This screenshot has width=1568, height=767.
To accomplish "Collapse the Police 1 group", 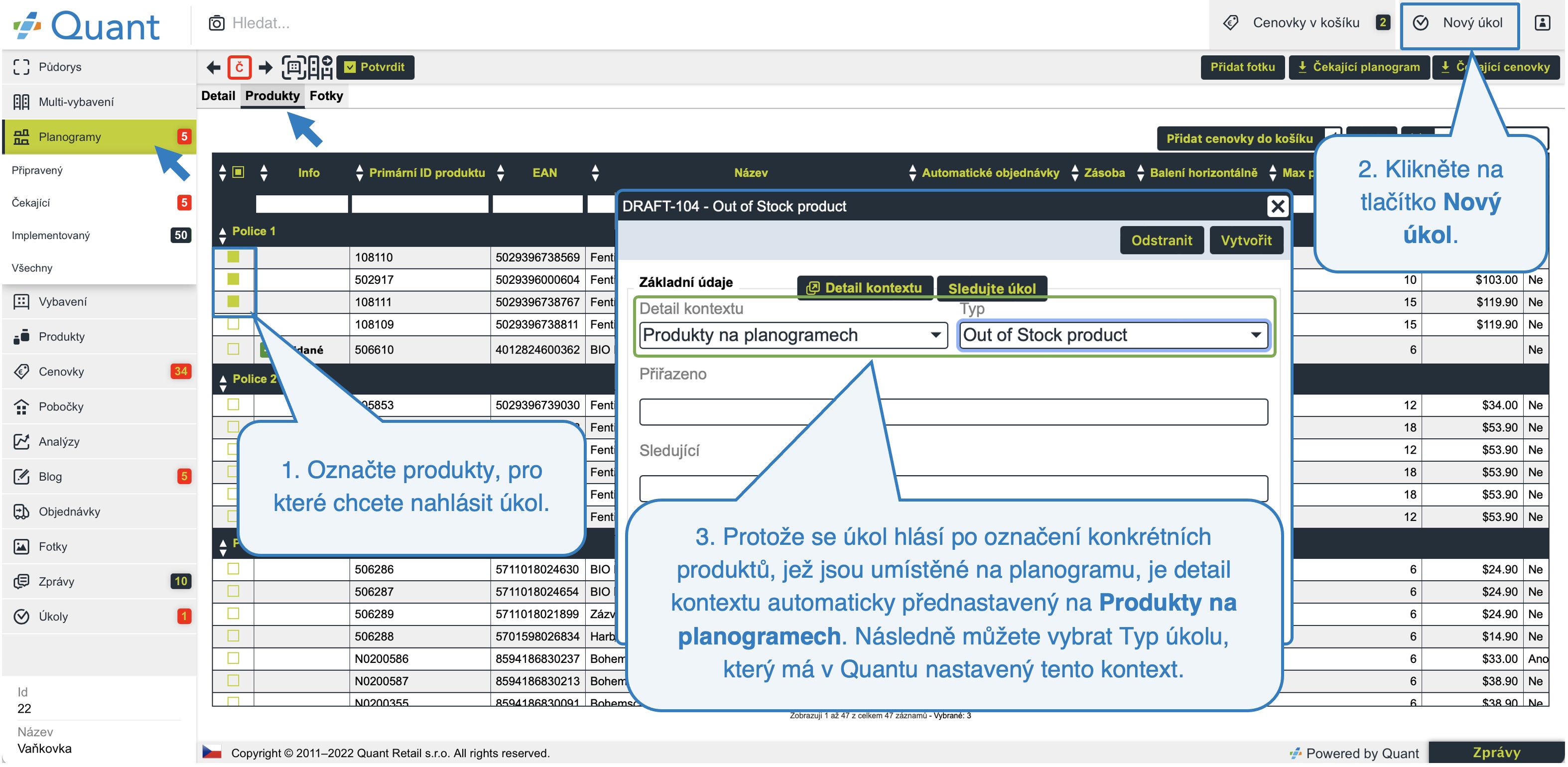I will point(223,235).
